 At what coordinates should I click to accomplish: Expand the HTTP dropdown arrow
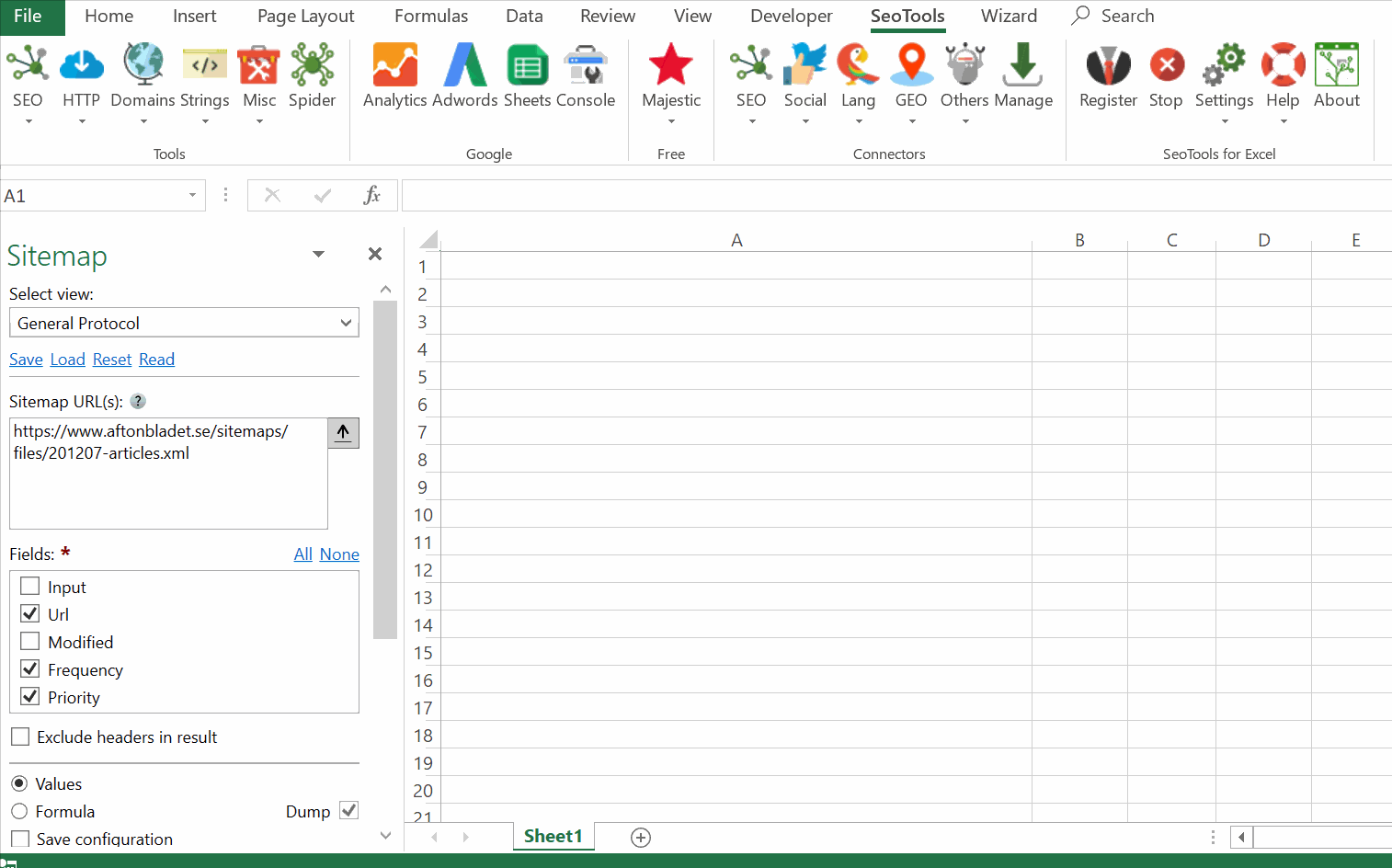point(82,121)
